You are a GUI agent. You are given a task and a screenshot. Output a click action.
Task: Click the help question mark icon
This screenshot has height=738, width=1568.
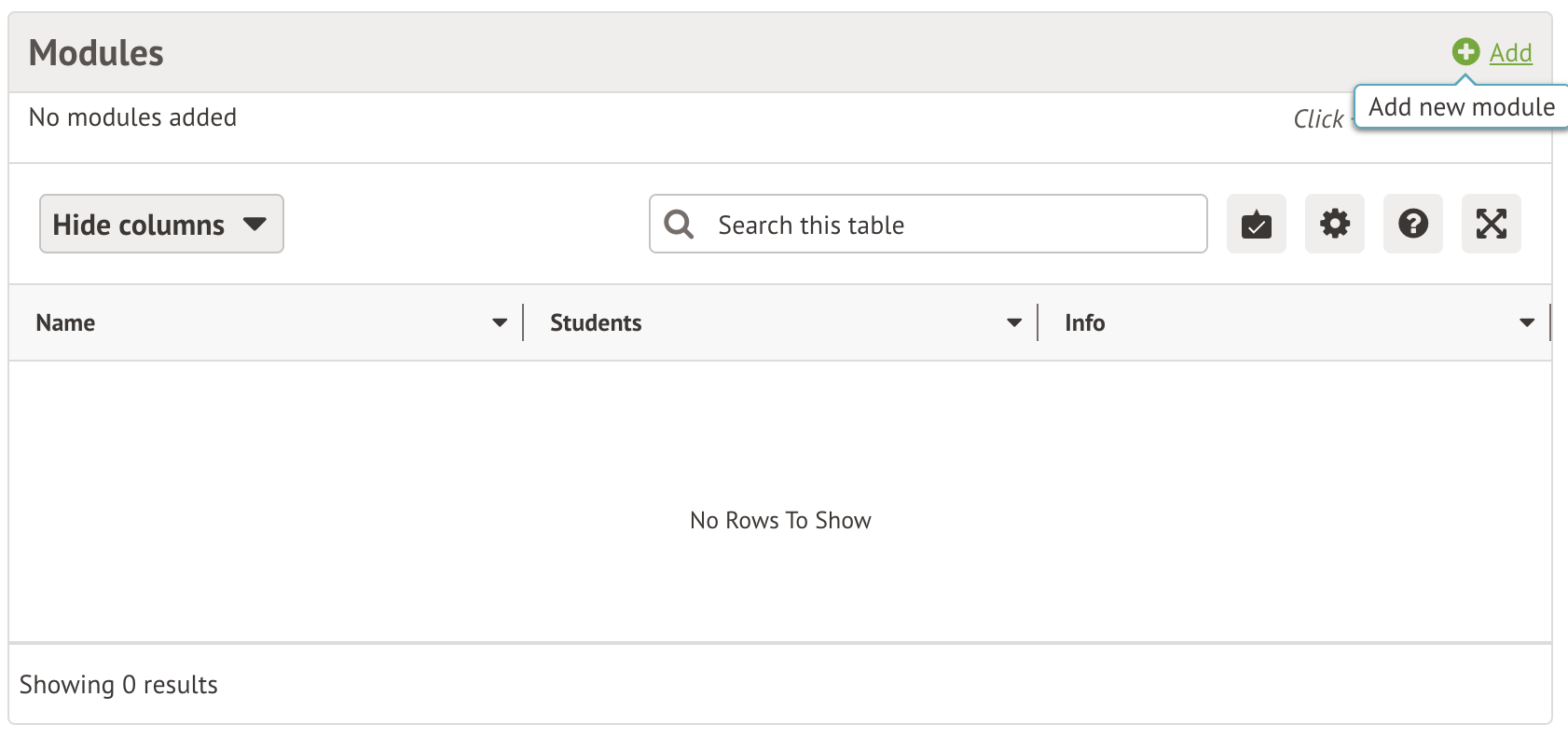[1412, 224]
